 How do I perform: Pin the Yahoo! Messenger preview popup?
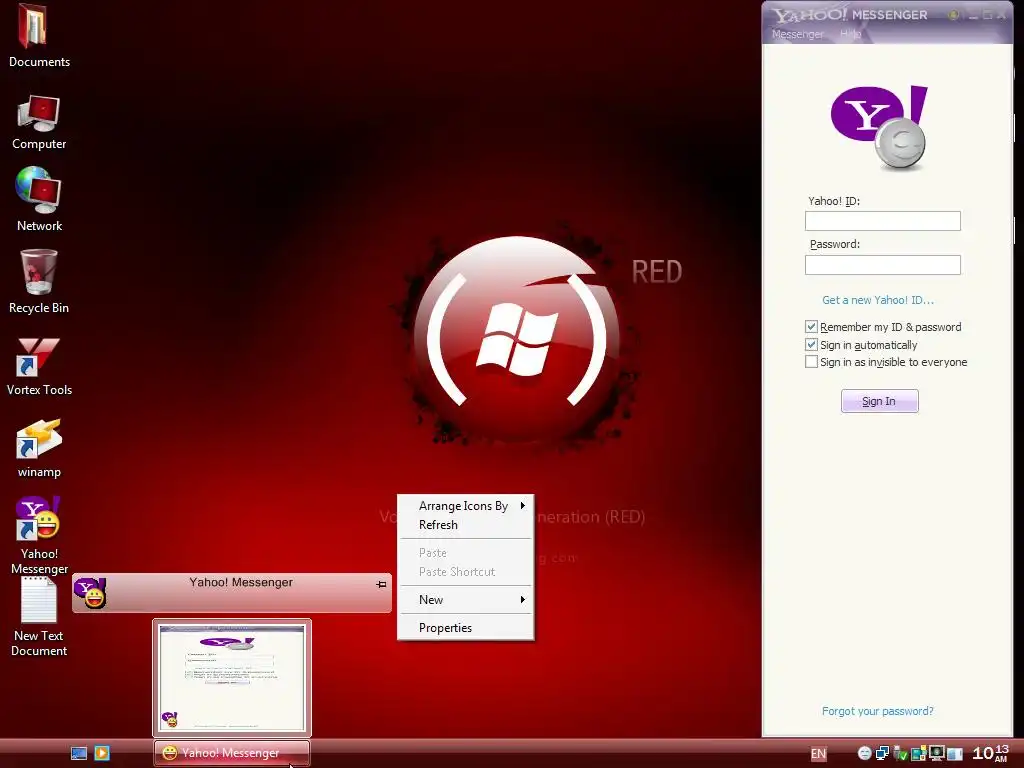tap(381, 584)
